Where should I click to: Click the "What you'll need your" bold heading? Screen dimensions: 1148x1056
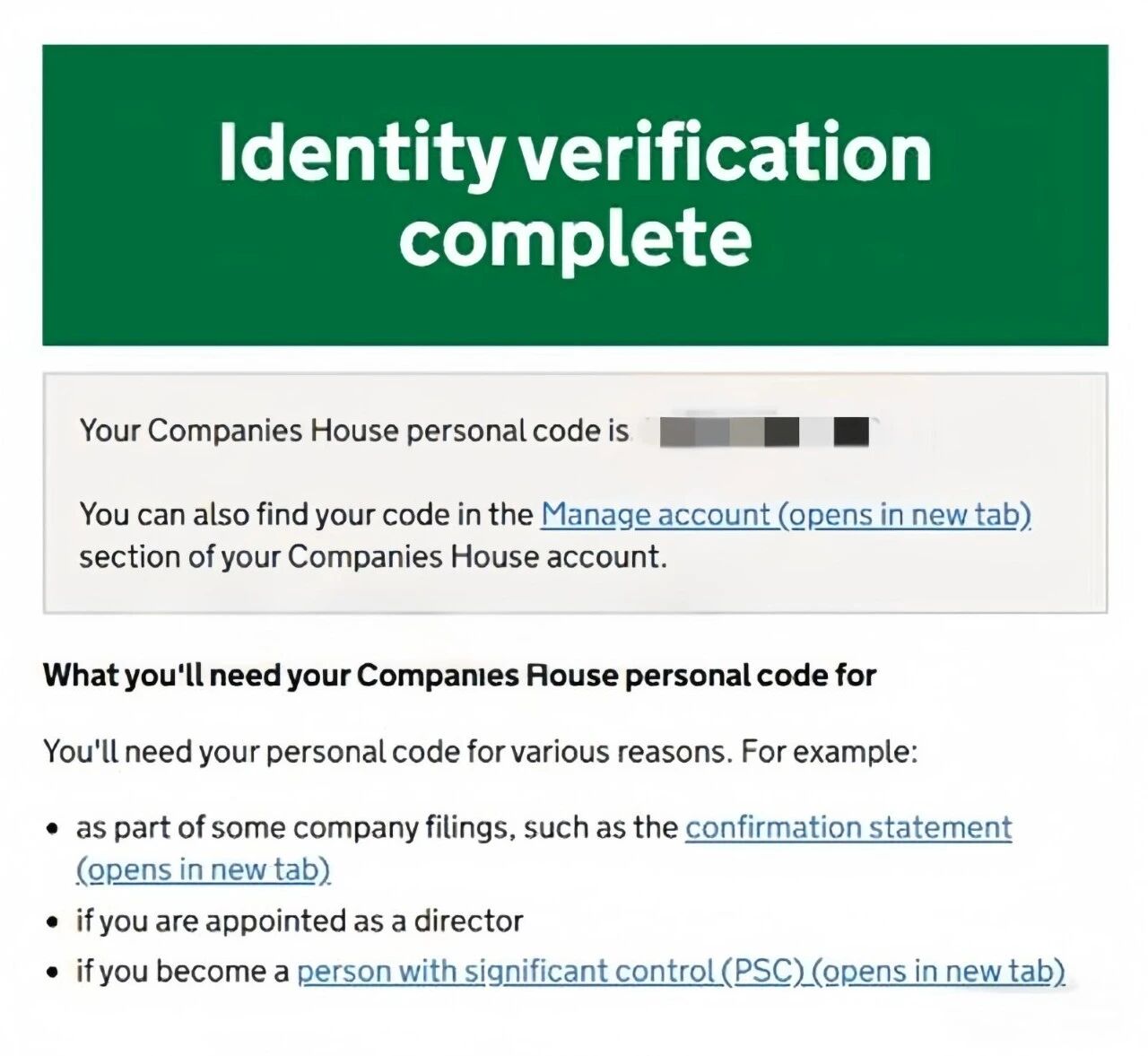click(x=197, y=676)
